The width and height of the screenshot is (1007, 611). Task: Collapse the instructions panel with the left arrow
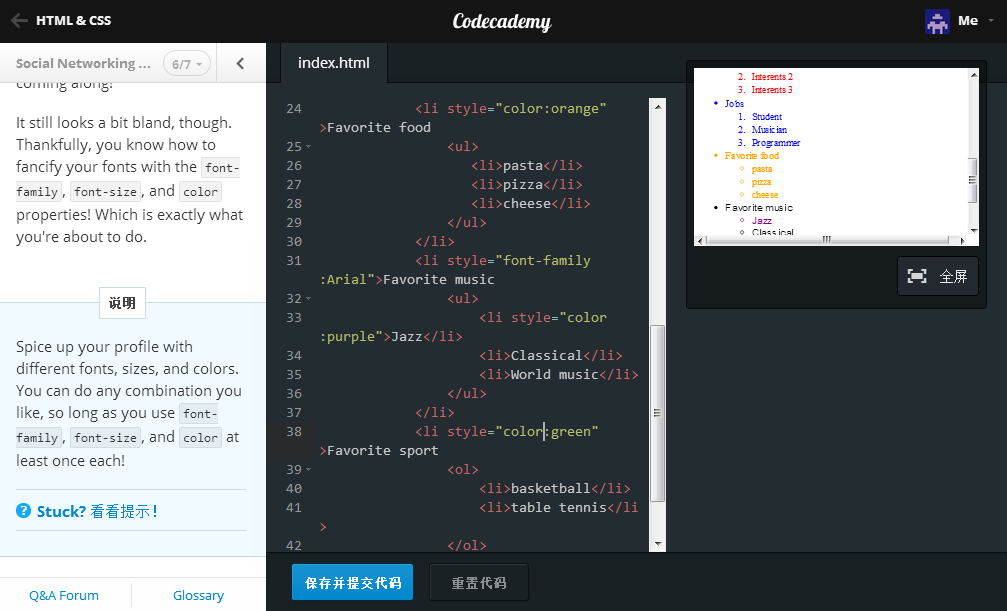[x=240, y=61]
